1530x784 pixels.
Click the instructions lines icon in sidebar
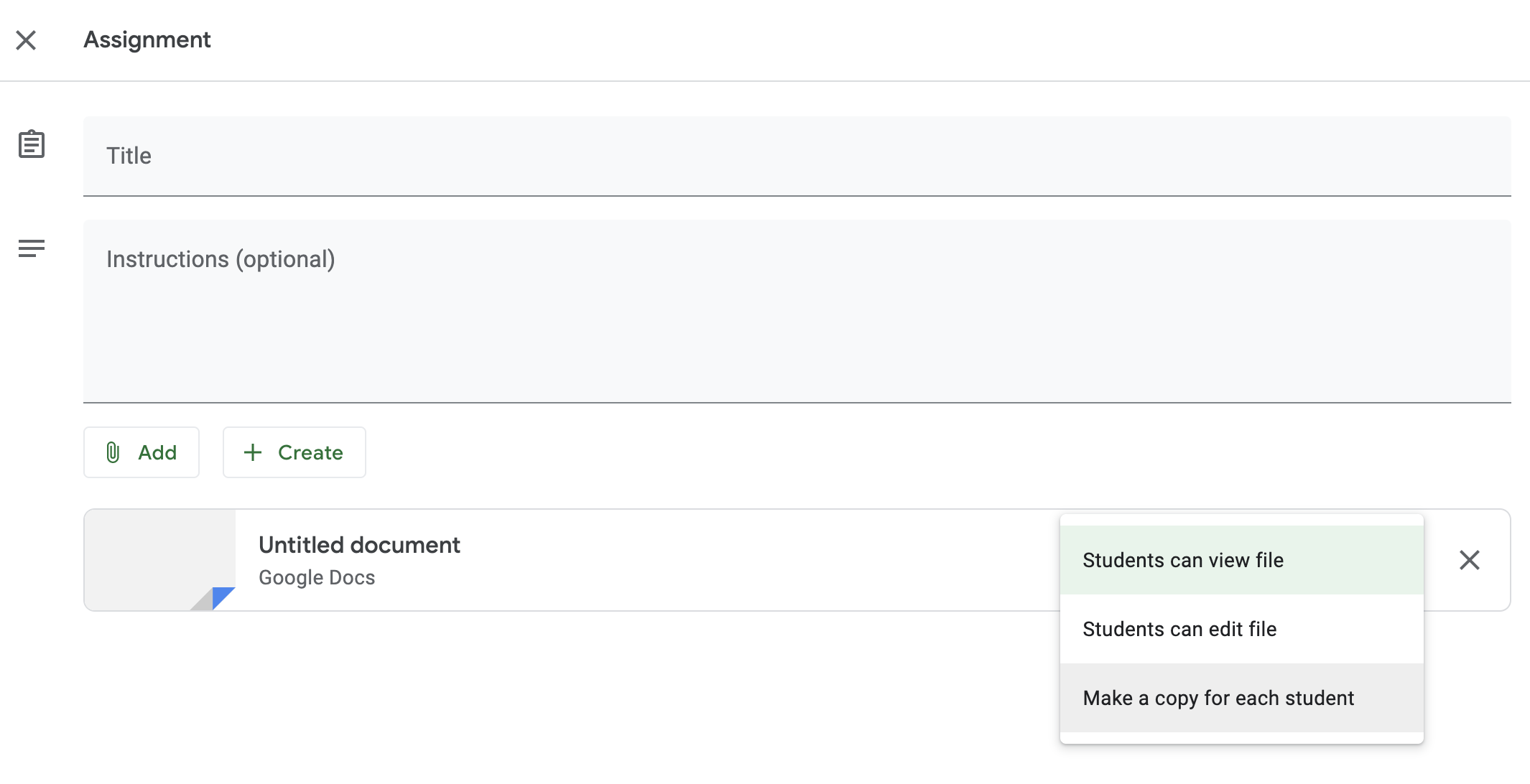point(32,248)
